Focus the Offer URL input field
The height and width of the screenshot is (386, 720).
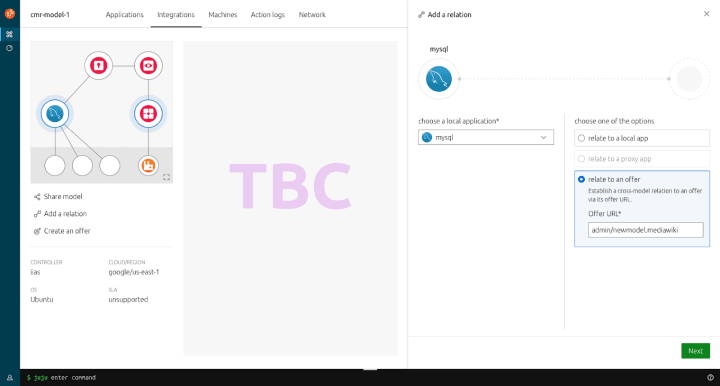click(646, 230)
